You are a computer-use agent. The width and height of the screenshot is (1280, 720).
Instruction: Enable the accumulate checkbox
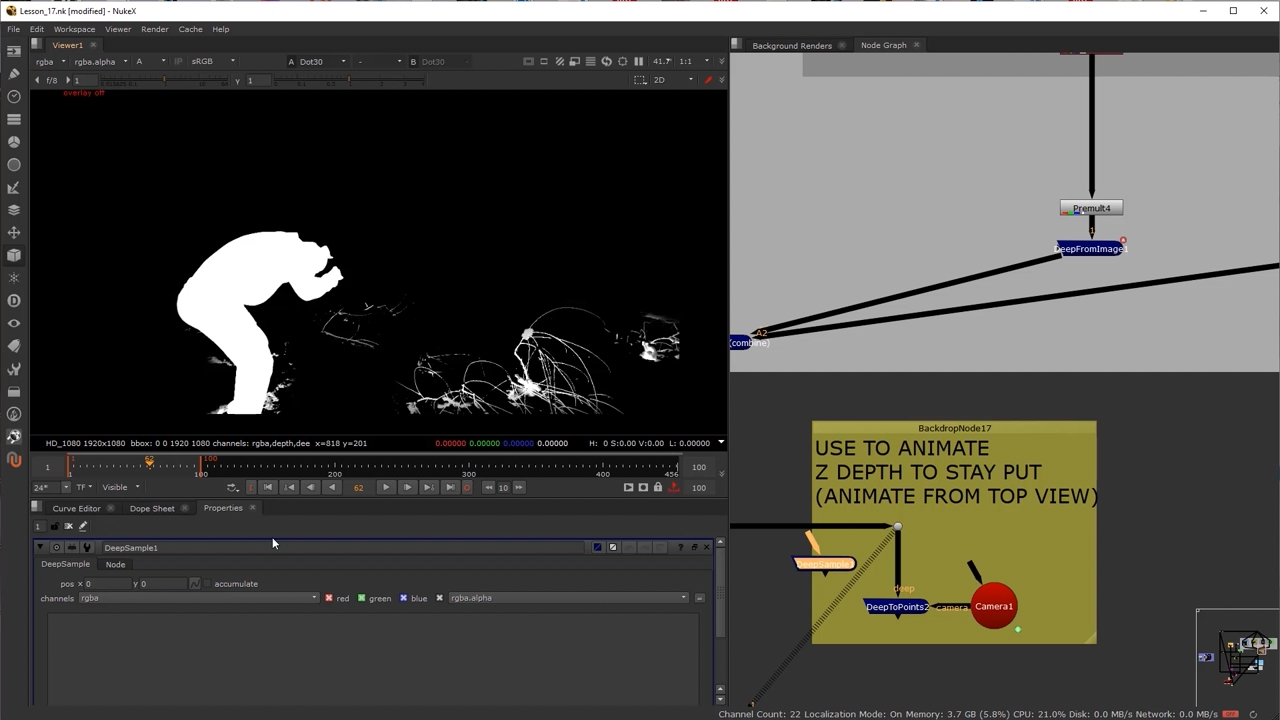[207, 584]
